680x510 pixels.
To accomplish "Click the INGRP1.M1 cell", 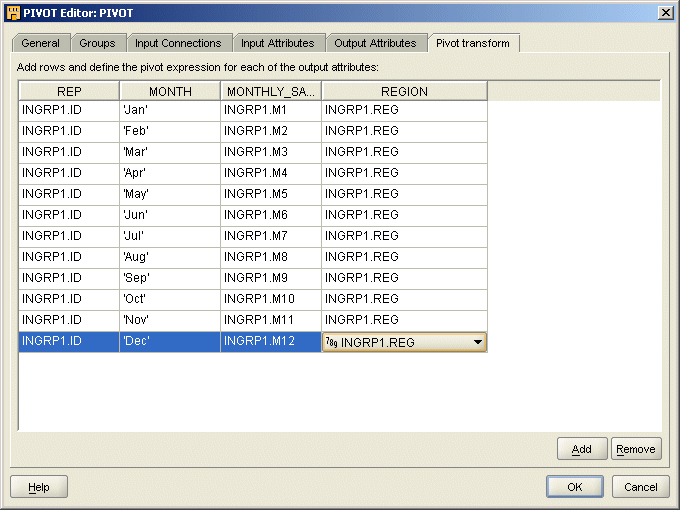I will point(271,111).
